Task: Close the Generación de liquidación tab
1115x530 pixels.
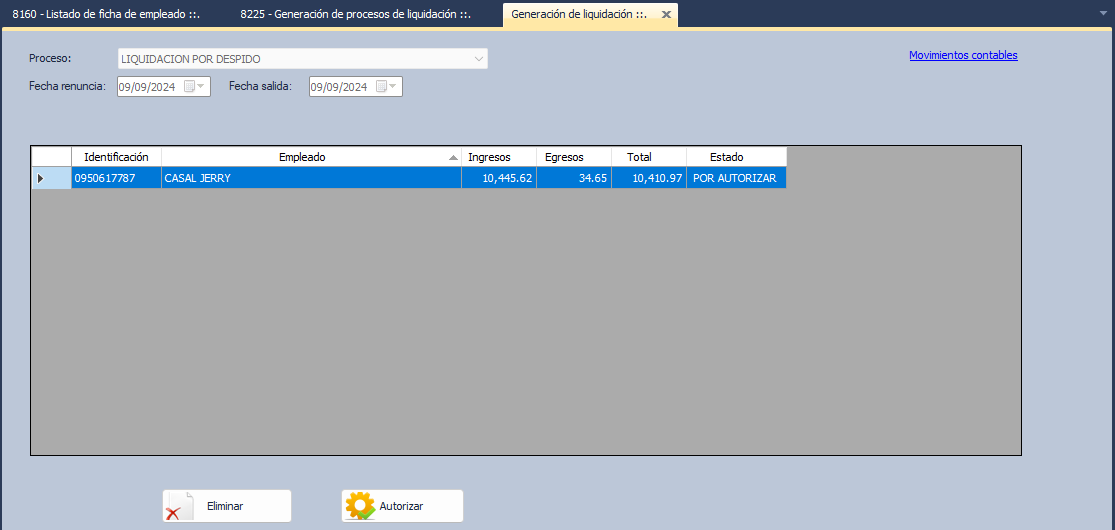Action: click(666, 15)
